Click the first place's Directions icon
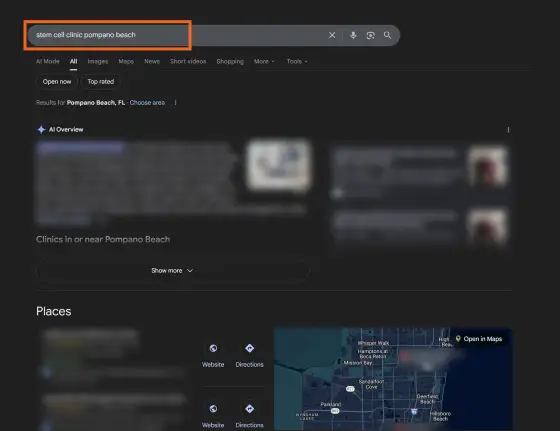 click(249, 348)
